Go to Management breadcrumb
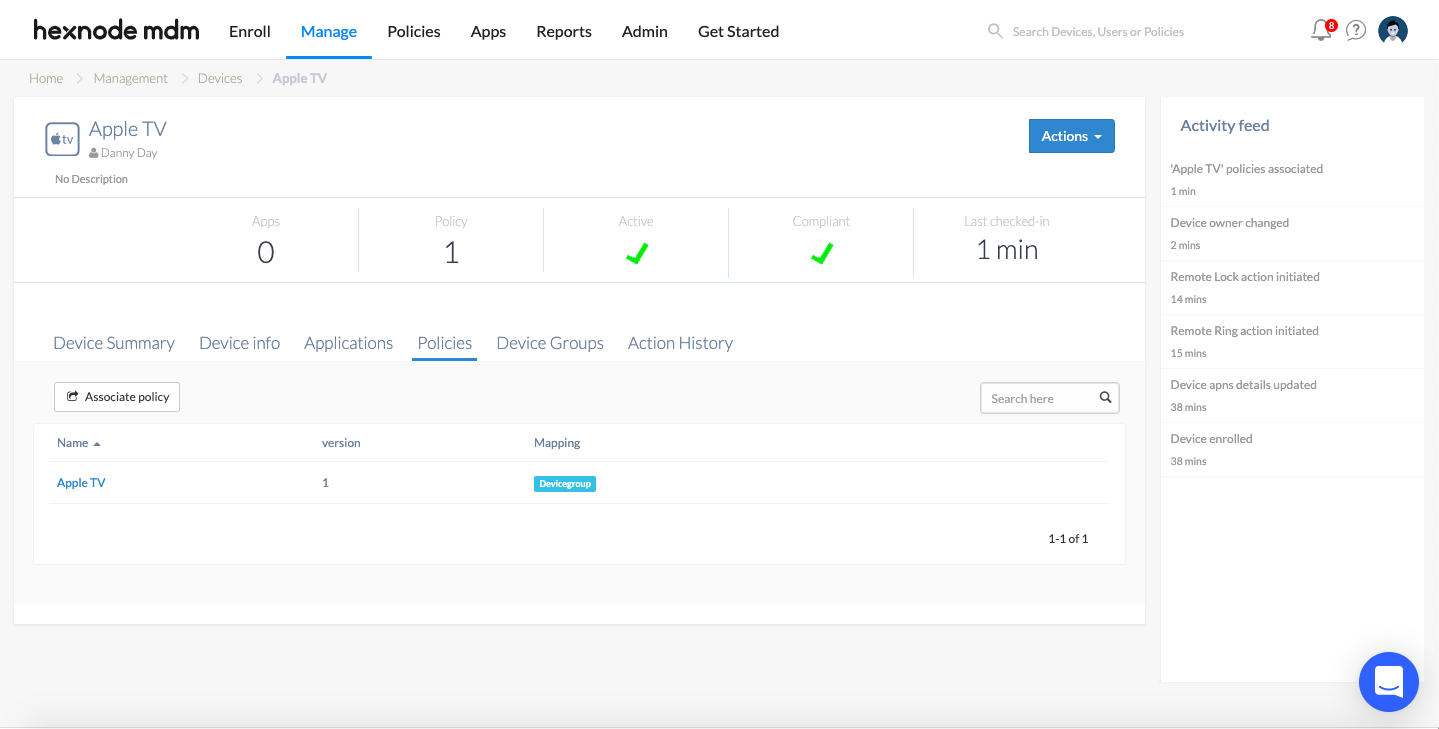The height and width of the screenshot is (729, 1439). pos(131,78)
